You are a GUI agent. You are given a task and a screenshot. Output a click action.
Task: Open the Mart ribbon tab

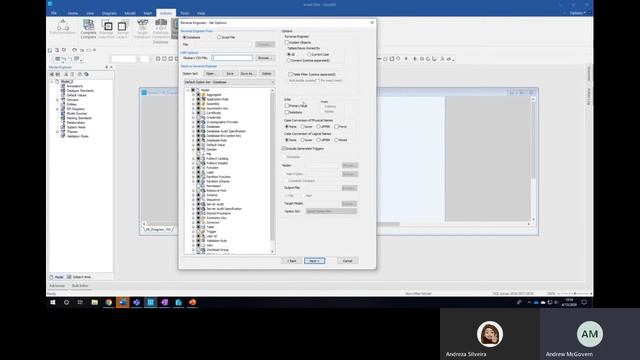pos(148,13)
